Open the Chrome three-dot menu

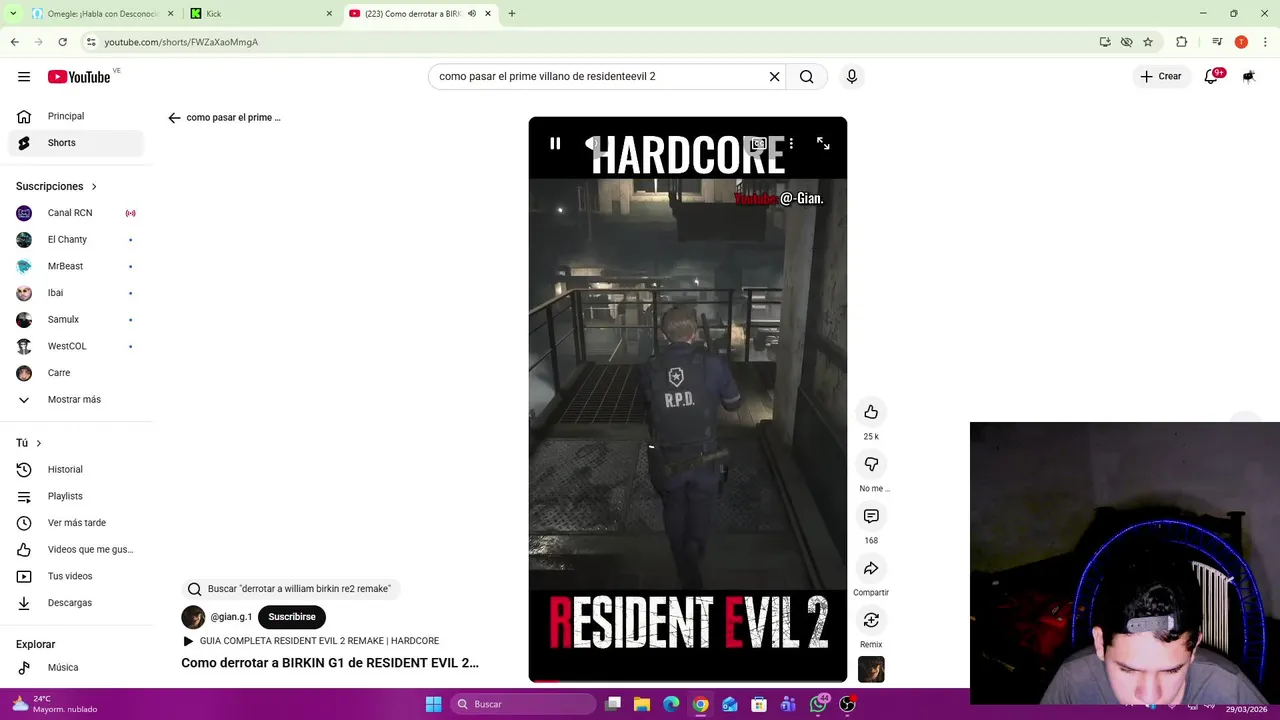(1265, 42)
